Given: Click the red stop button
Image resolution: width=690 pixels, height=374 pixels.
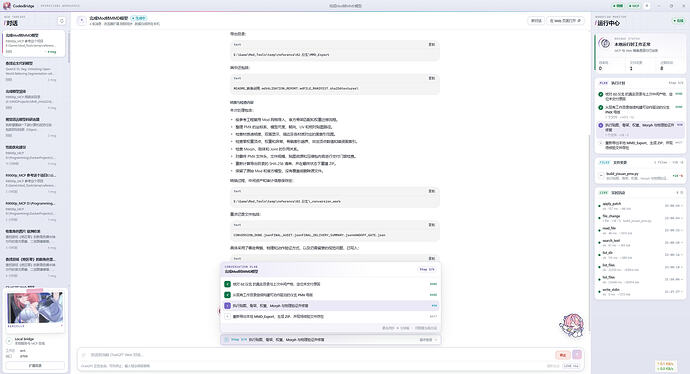Looking at the screenshot, I should click(562, 355).
